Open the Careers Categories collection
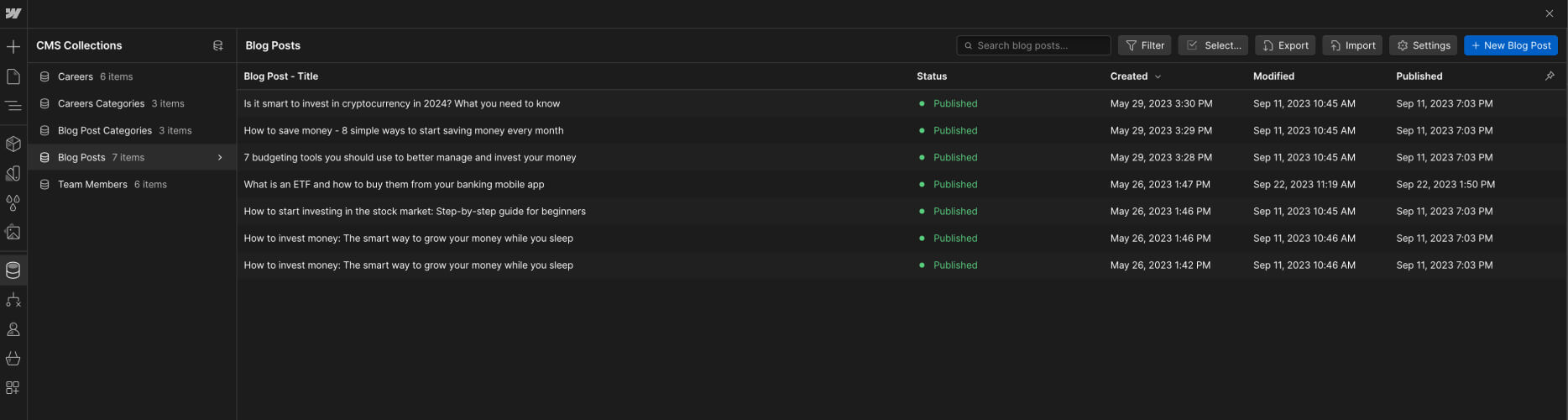The image size is (1568, 420). pyautogui.click(x=132, y=103)
